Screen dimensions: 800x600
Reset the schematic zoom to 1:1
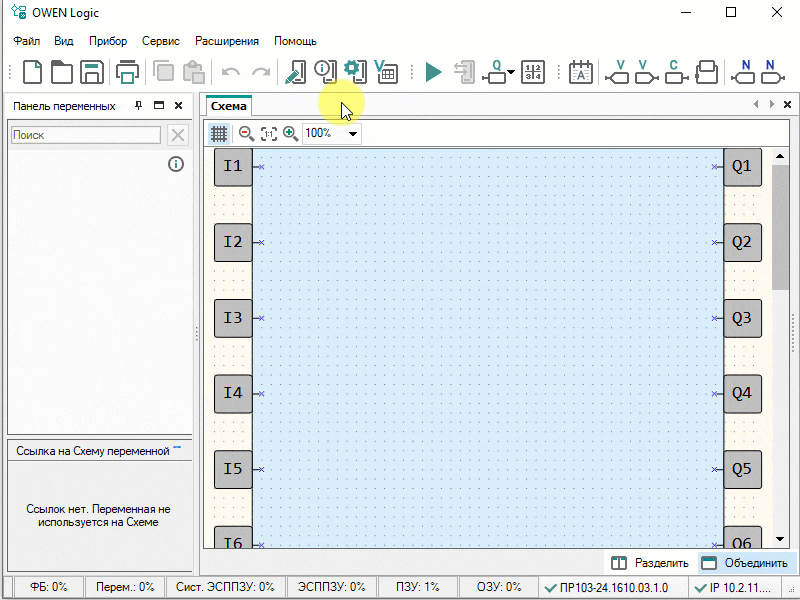(268, 133)
